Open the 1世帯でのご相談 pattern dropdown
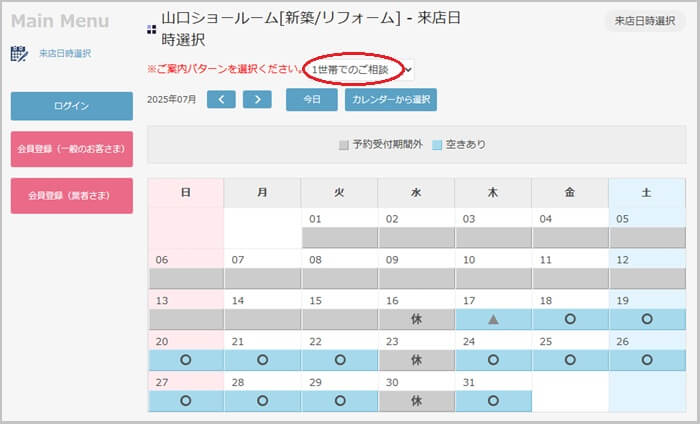This screenshot has width=700, height=424. pyautogui.click(x=359, y=69)
